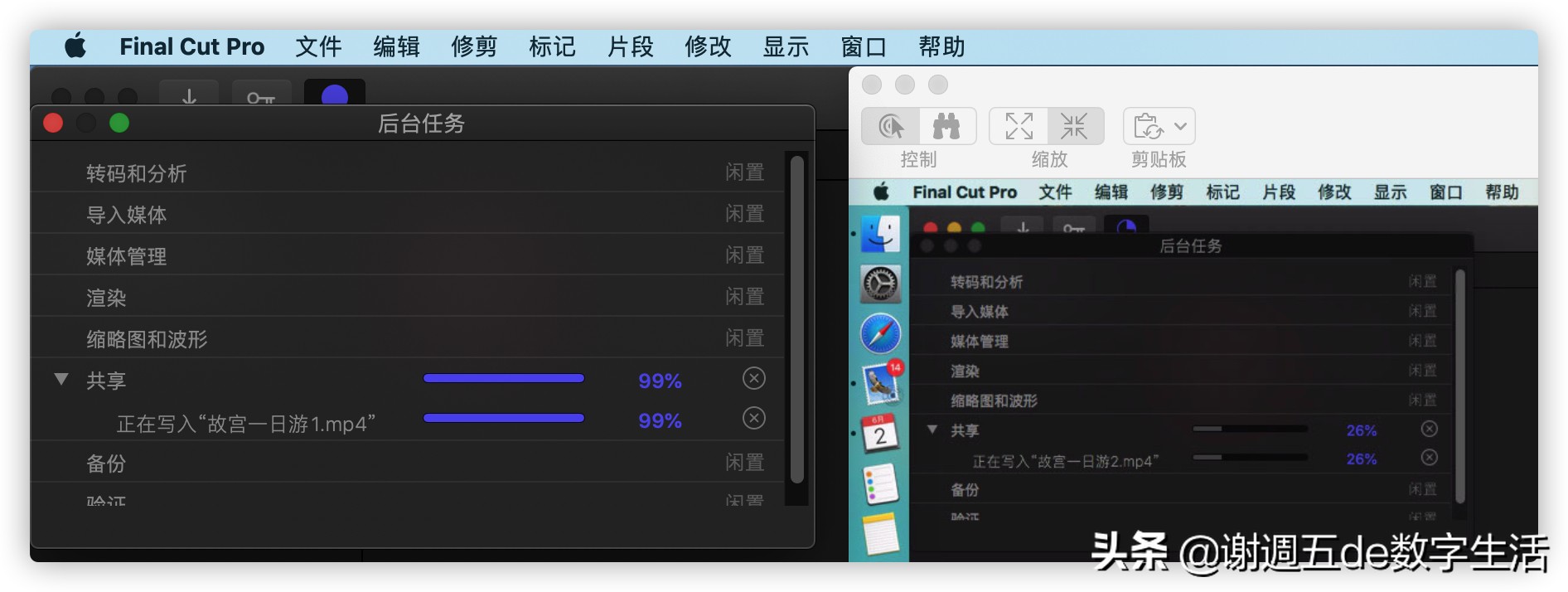Viewport: 1568px width, 592px height.
Task: Open the 片段 menu in main menu bar
Action: point(630,46)
